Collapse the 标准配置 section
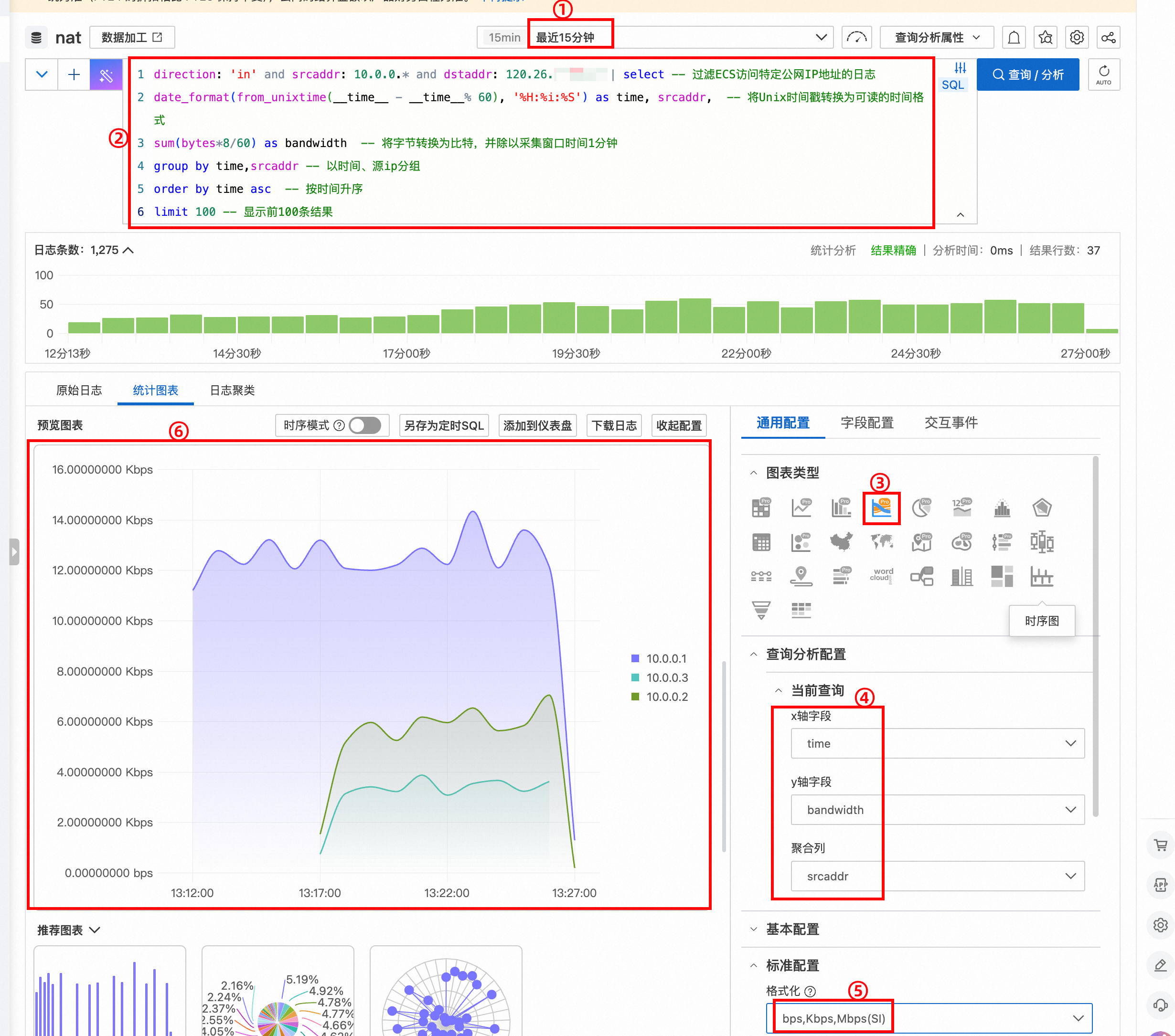 pos(754,965)
